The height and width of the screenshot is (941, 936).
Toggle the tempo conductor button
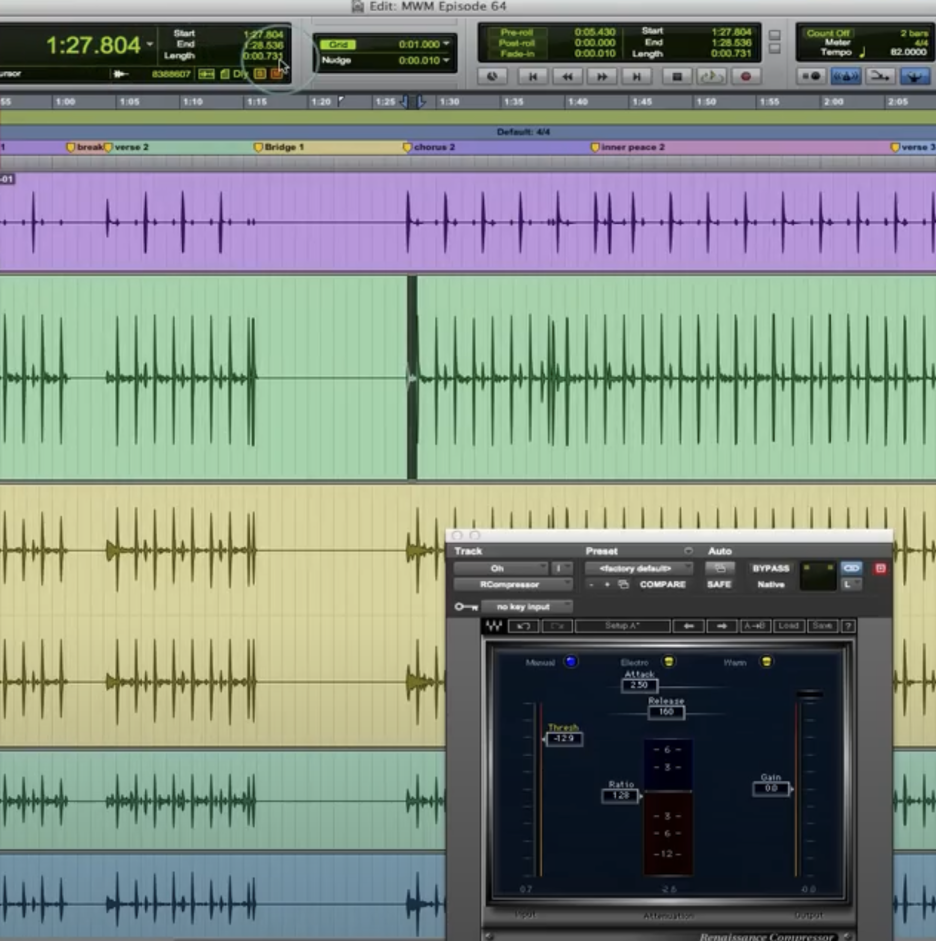(914, 76)
